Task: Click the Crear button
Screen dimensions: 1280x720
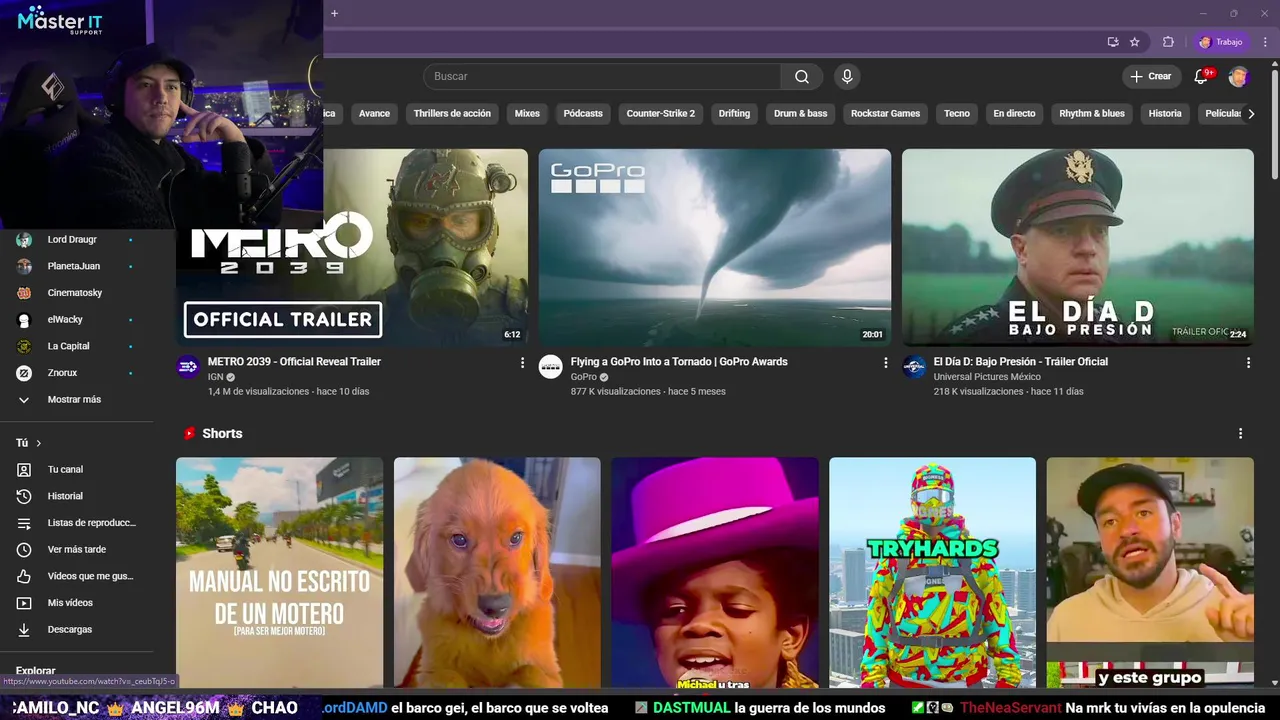Action: pyautogui.click(x=1151, y=77)
